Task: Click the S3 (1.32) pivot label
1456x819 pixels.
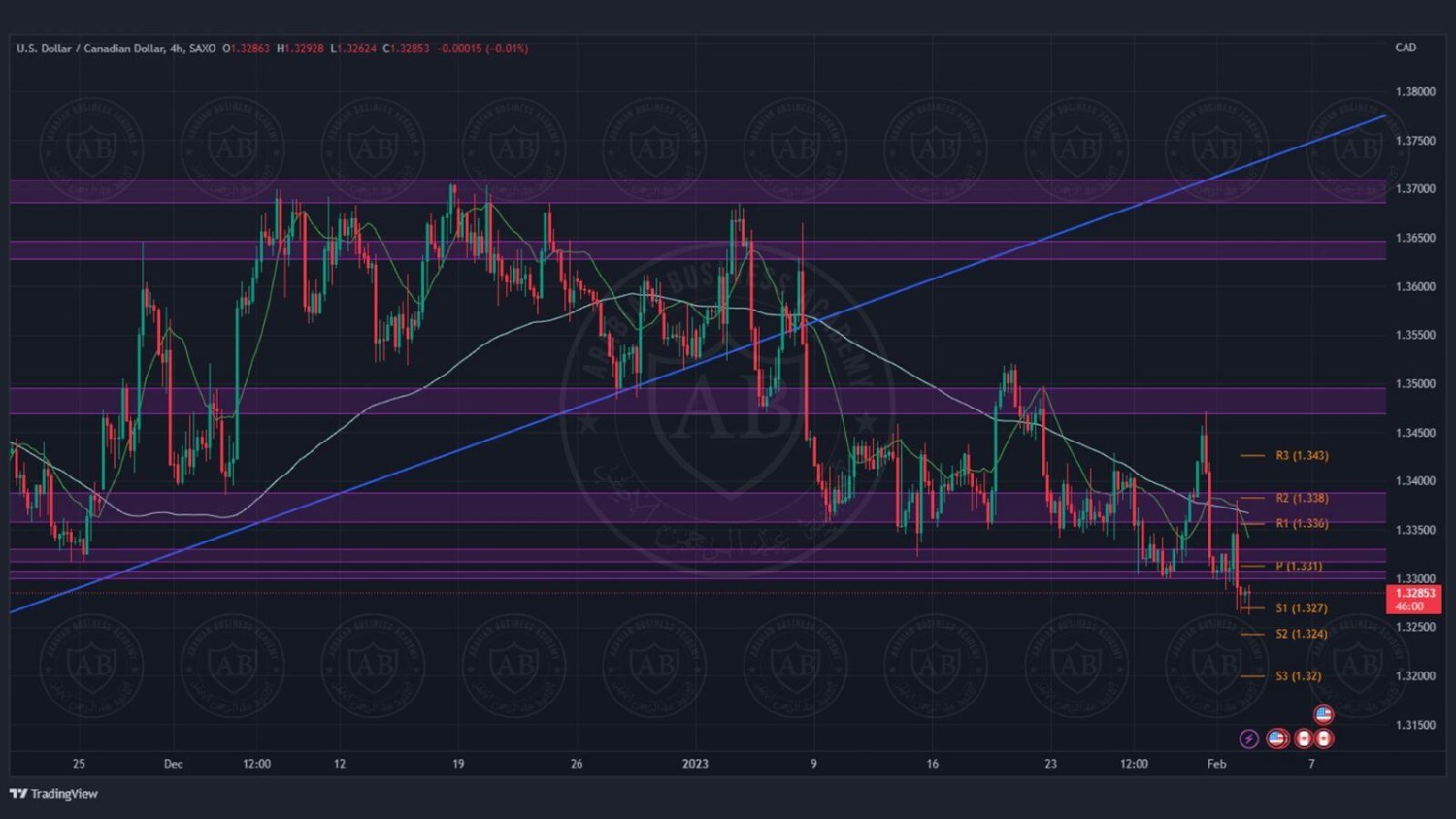Action: click(1298, 676)
